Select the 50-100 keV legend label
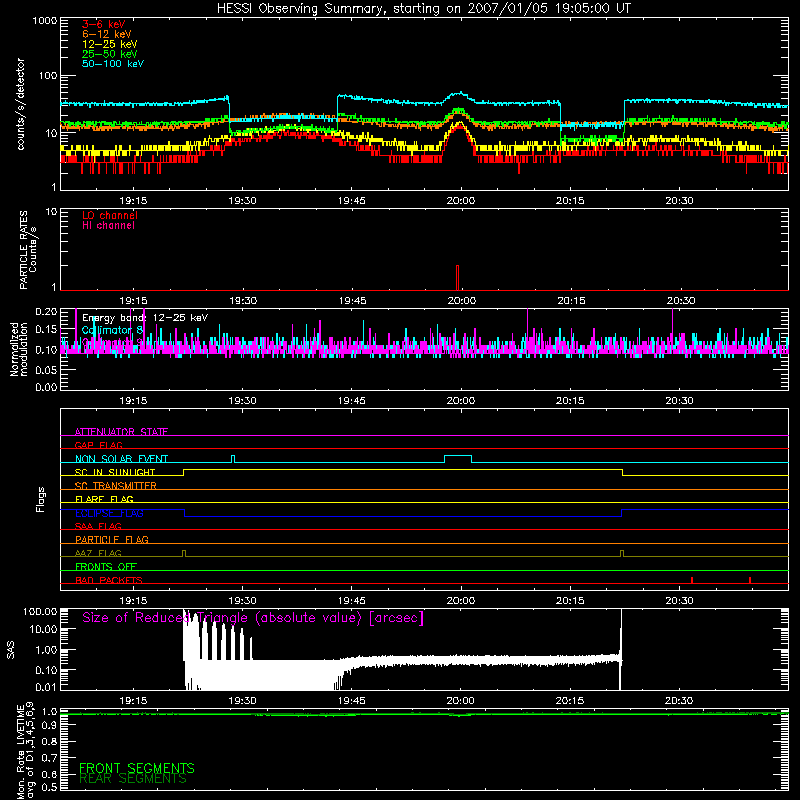This screenshot has height=800, width=800. [113, 64]
